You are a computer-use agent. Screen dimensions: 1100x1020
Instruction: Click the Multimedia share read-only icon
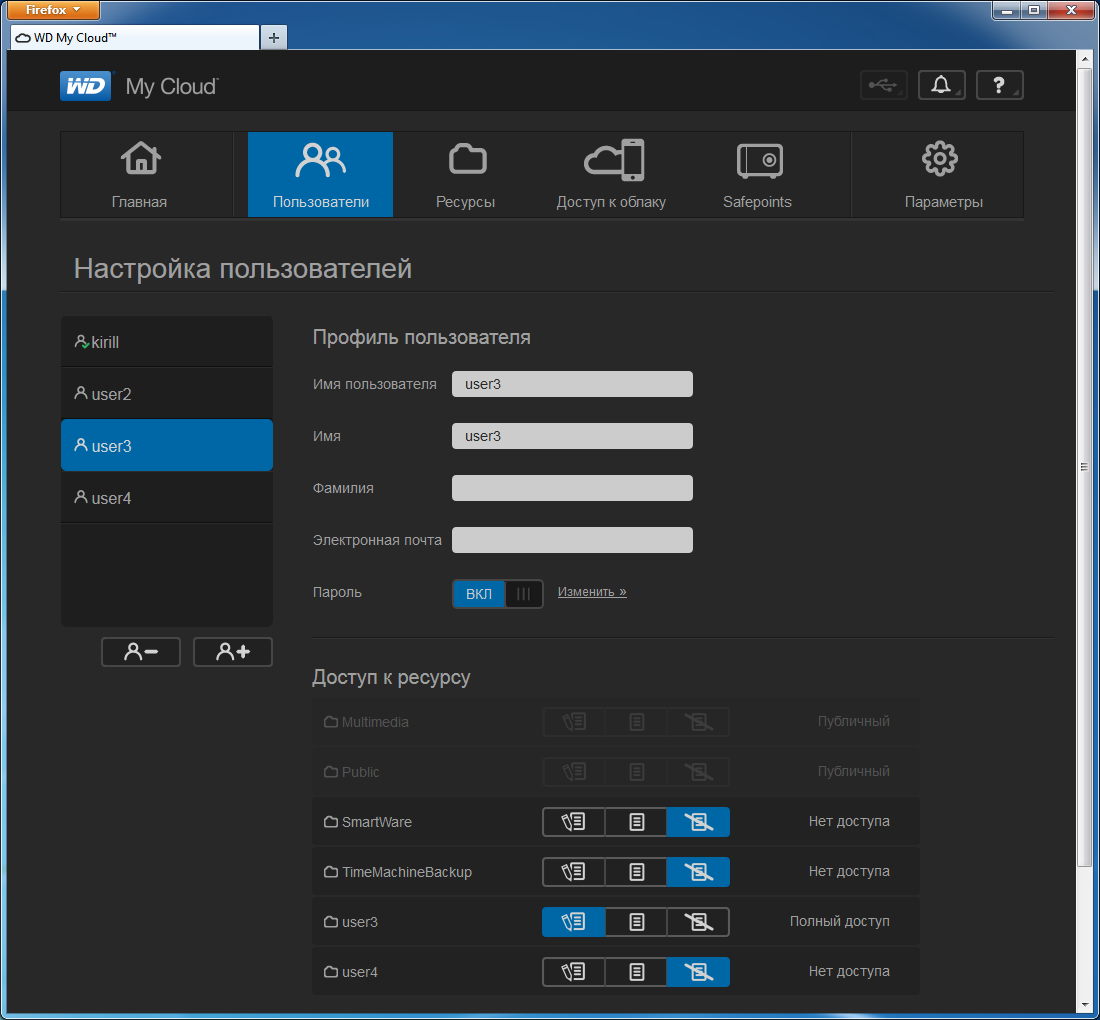(x=636, y=721)
